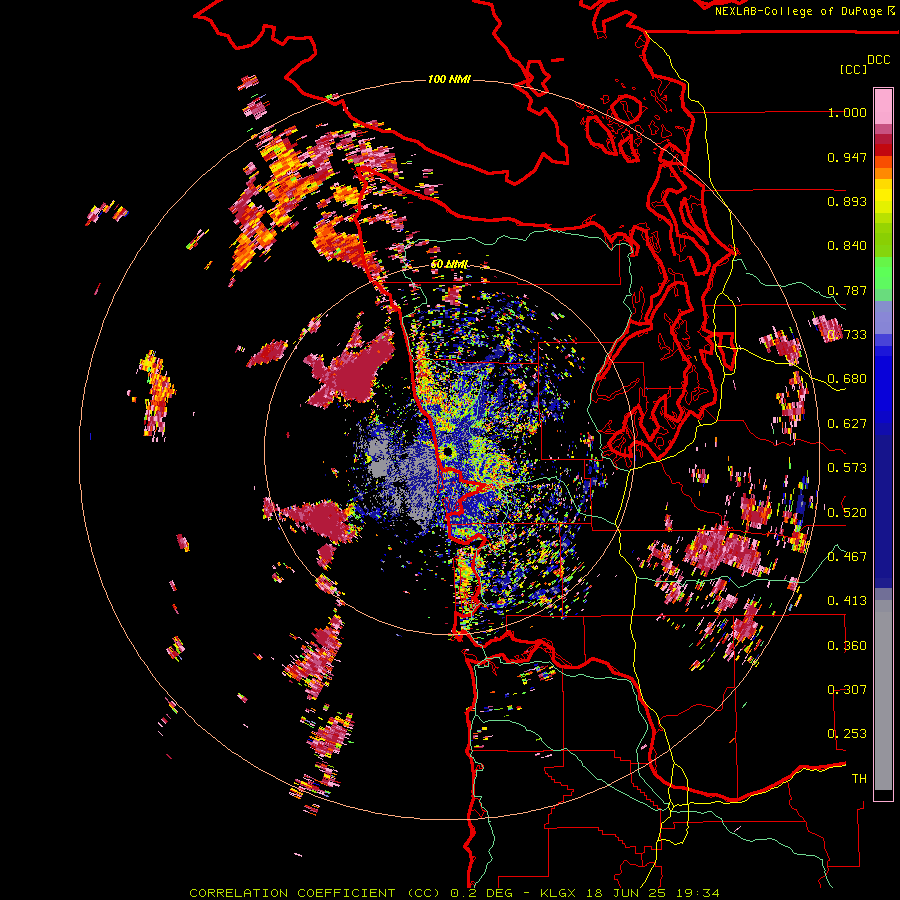Click the 19:34 timestamp
The width and height of the screenshot is (900, 900).
699,893
